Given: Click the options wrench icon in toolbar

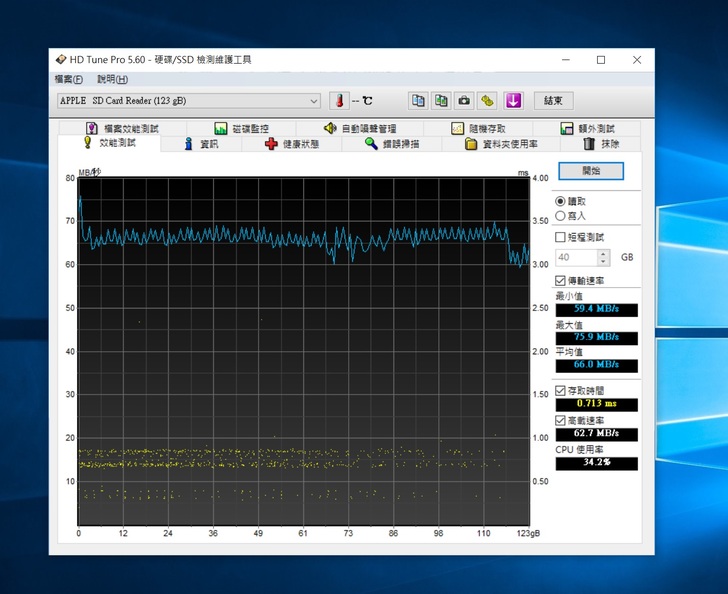Looking at the screenshot, I should (x=487, y=101).
